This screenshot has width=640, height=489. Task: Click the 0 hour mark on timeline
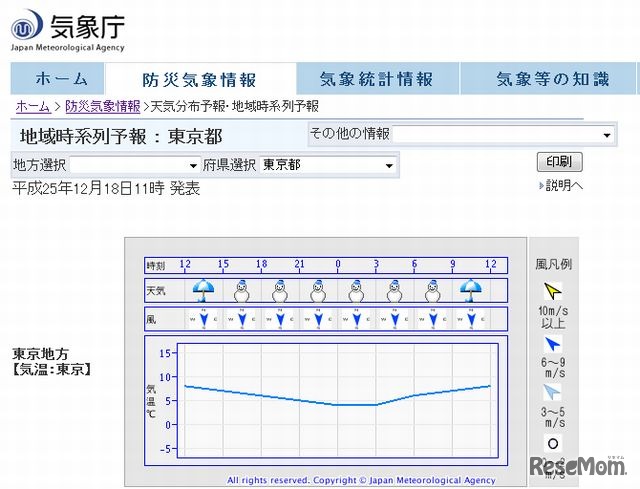[x=338, y=264]
